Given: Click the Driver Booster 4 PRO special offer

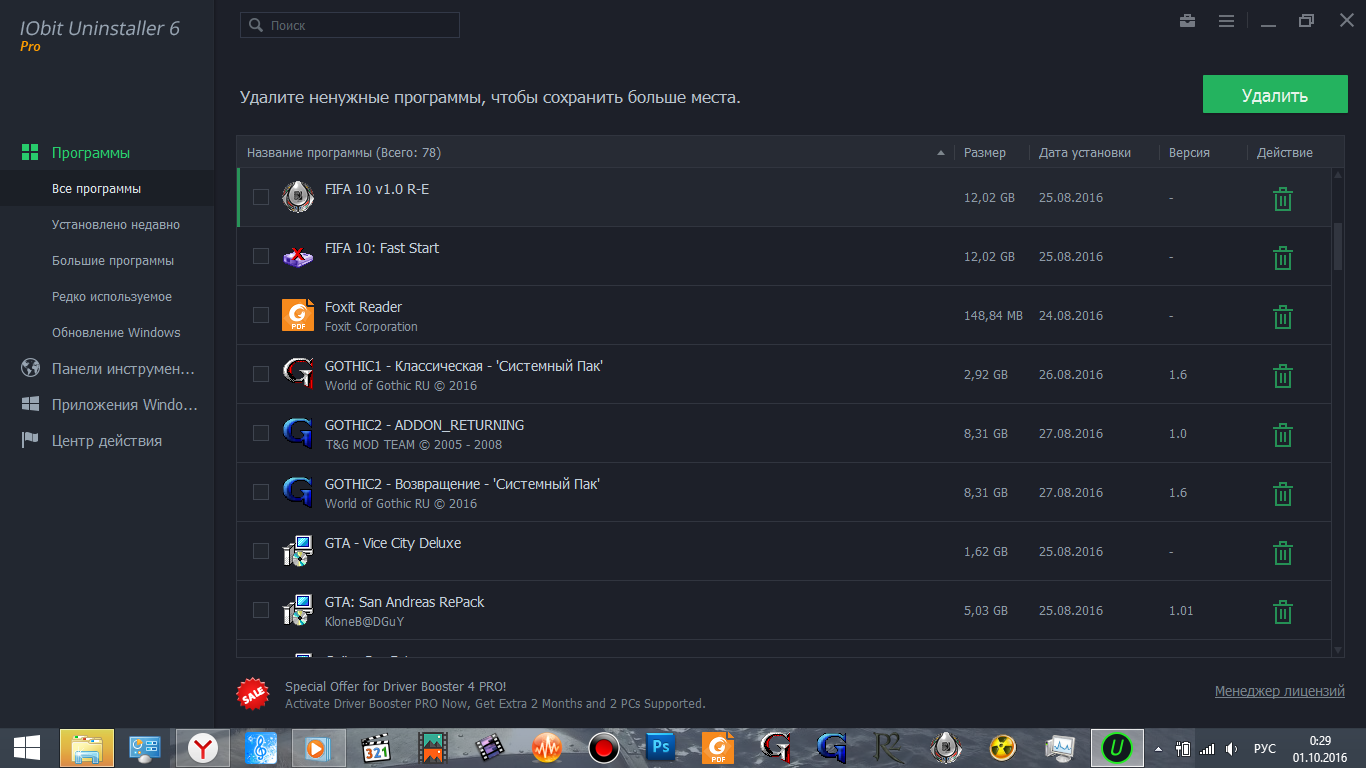Looking at the screenshot, I should 495,695.
